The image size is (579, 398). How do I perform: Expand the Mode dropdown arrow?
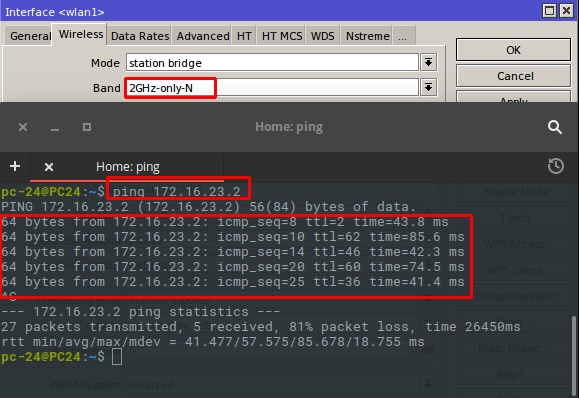(428, 62)
